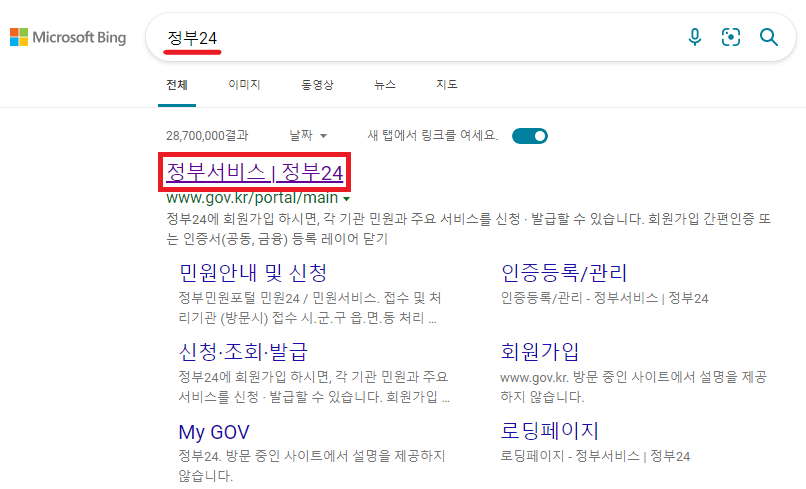Click the Microsoft Bing logo
Viewport: 806px width, 489px height.
[x=68, y=37]
